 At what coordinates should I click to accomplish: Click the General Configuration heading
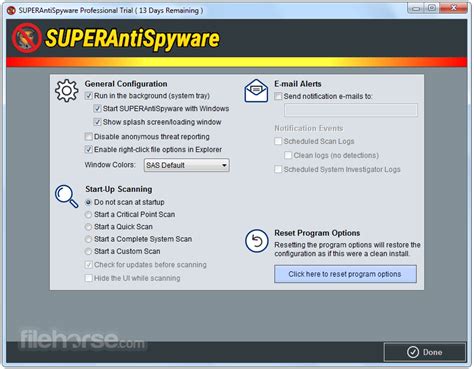126,84
